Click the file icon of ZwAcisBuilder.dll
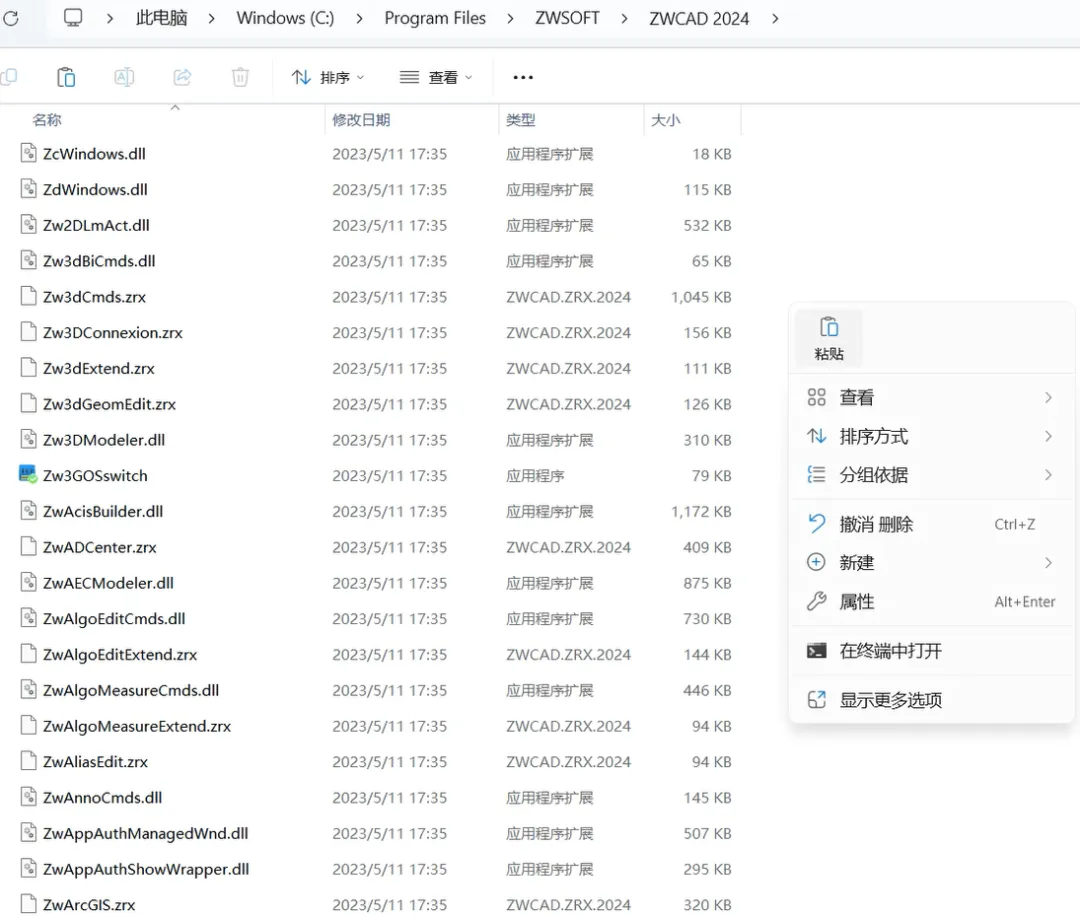Viewport: 1080px width, 917px height. (28, 511)
